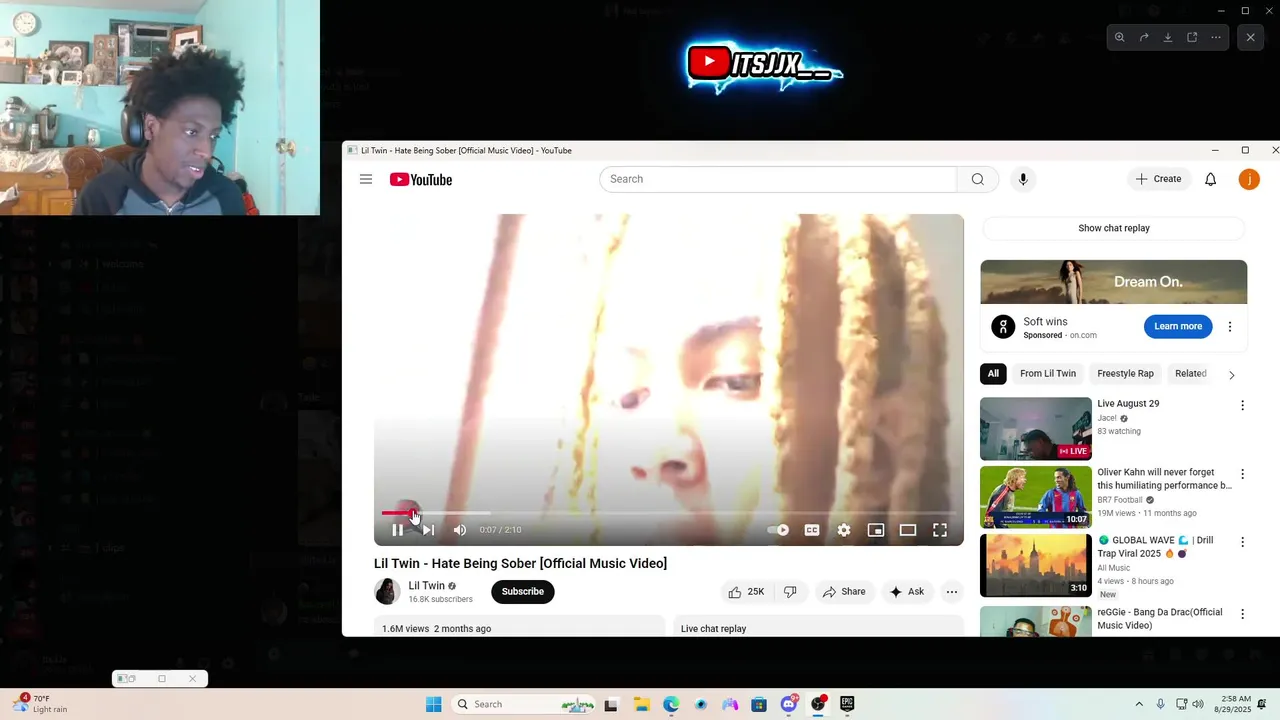Viewport: 1280px width, 720px height.
Task: Select the All filter chip
Action: click(x=993, y=373)
